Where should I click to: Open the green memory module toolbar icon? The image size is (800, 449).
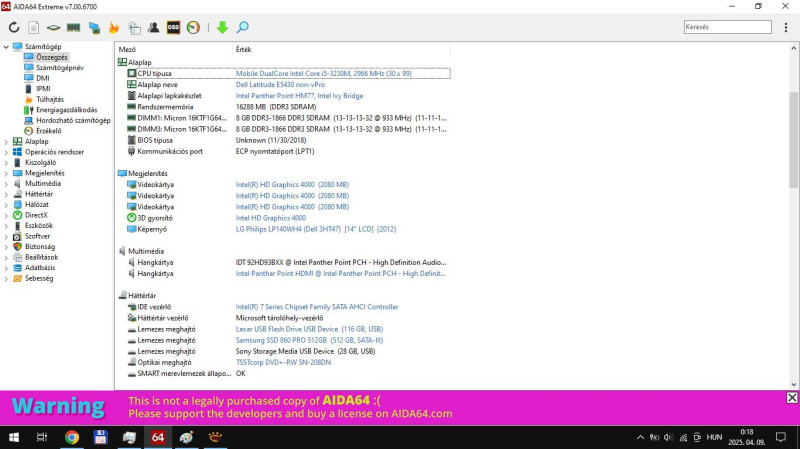pyautogui.click(x=73, y=28)
